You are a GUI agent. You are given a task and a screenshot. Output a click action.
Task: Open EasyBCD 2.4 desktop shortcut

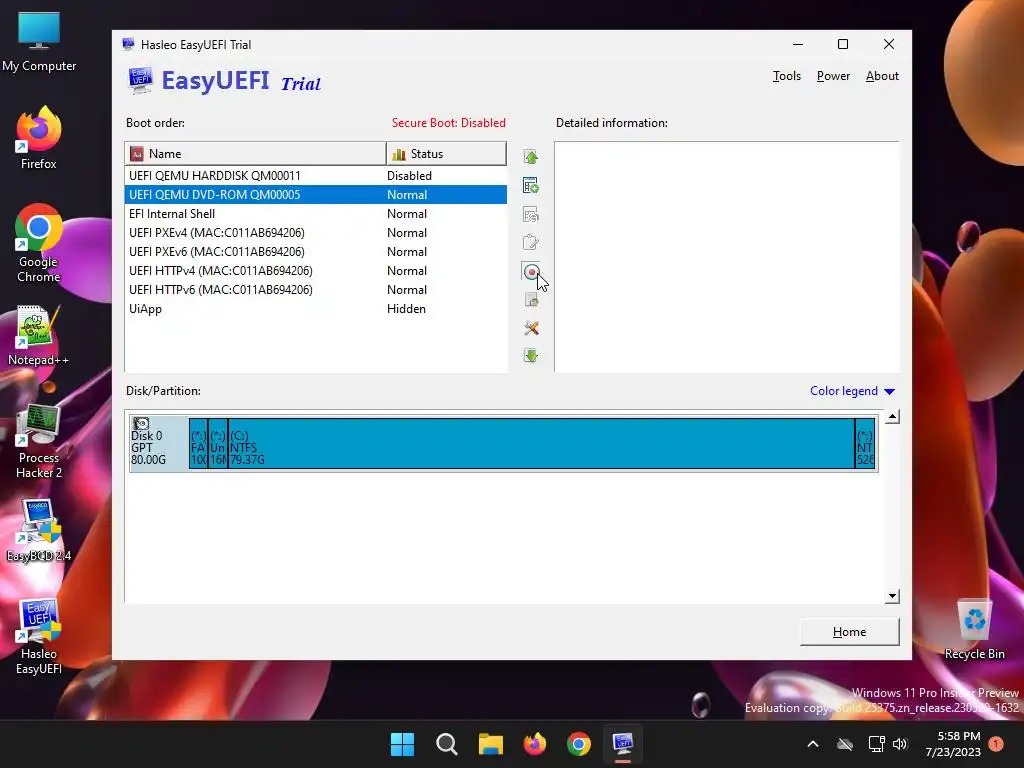pos(39,530)
